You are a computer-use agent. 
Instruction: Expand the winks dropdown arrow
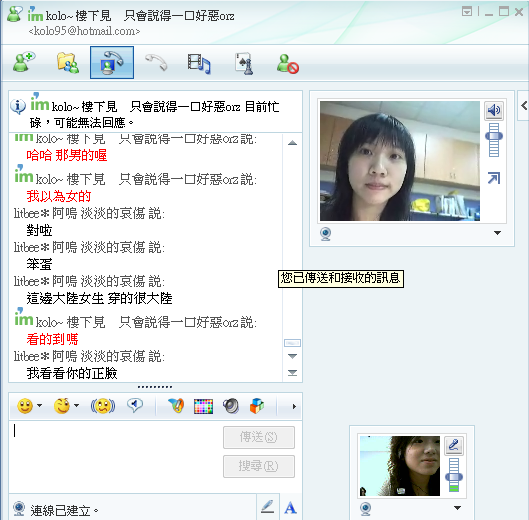77,406
